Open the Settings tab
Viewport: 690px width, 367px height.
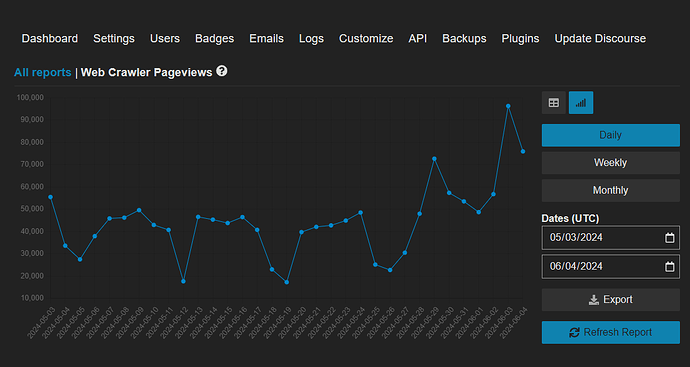pyautogui.click(x=114, y=39)
